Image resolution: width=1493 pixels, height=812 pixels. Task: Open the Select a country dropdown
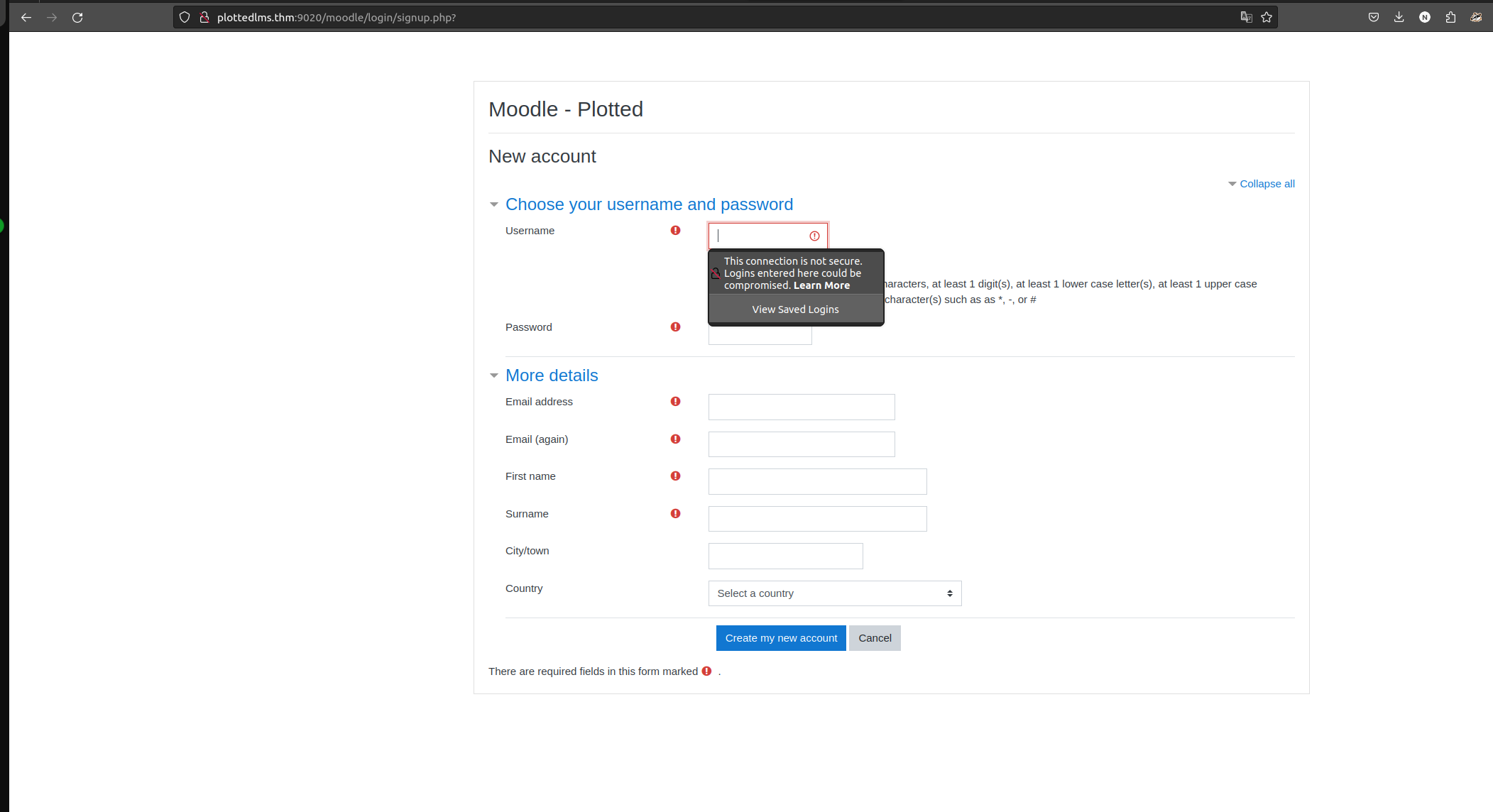(835, 593)
